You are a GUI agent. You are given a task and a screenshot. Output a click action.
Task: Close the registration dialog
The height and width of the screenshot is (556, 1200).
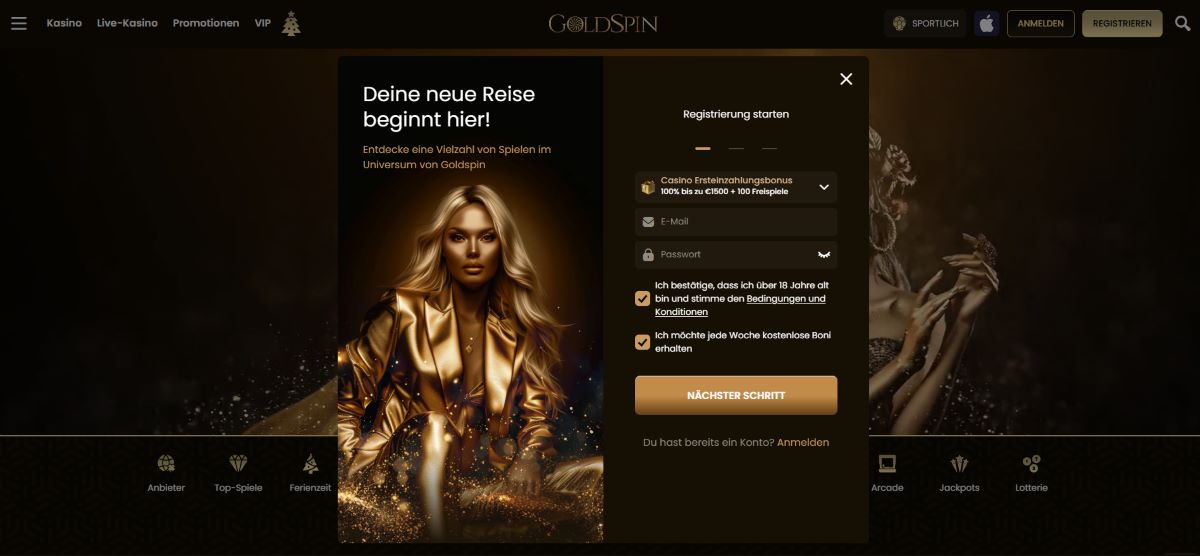[x=846, y=79]
